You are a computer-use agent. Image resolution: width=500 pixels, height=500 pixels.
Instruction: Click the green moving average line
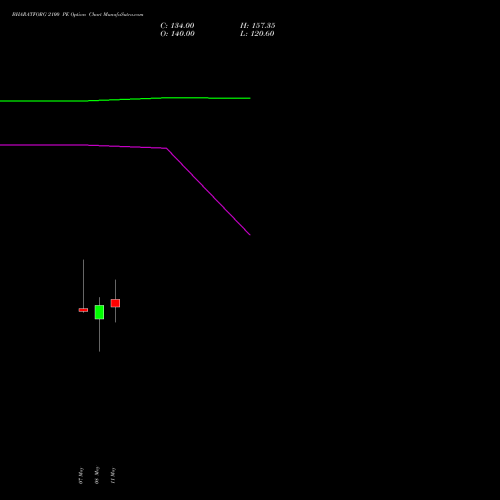(125, 99)
